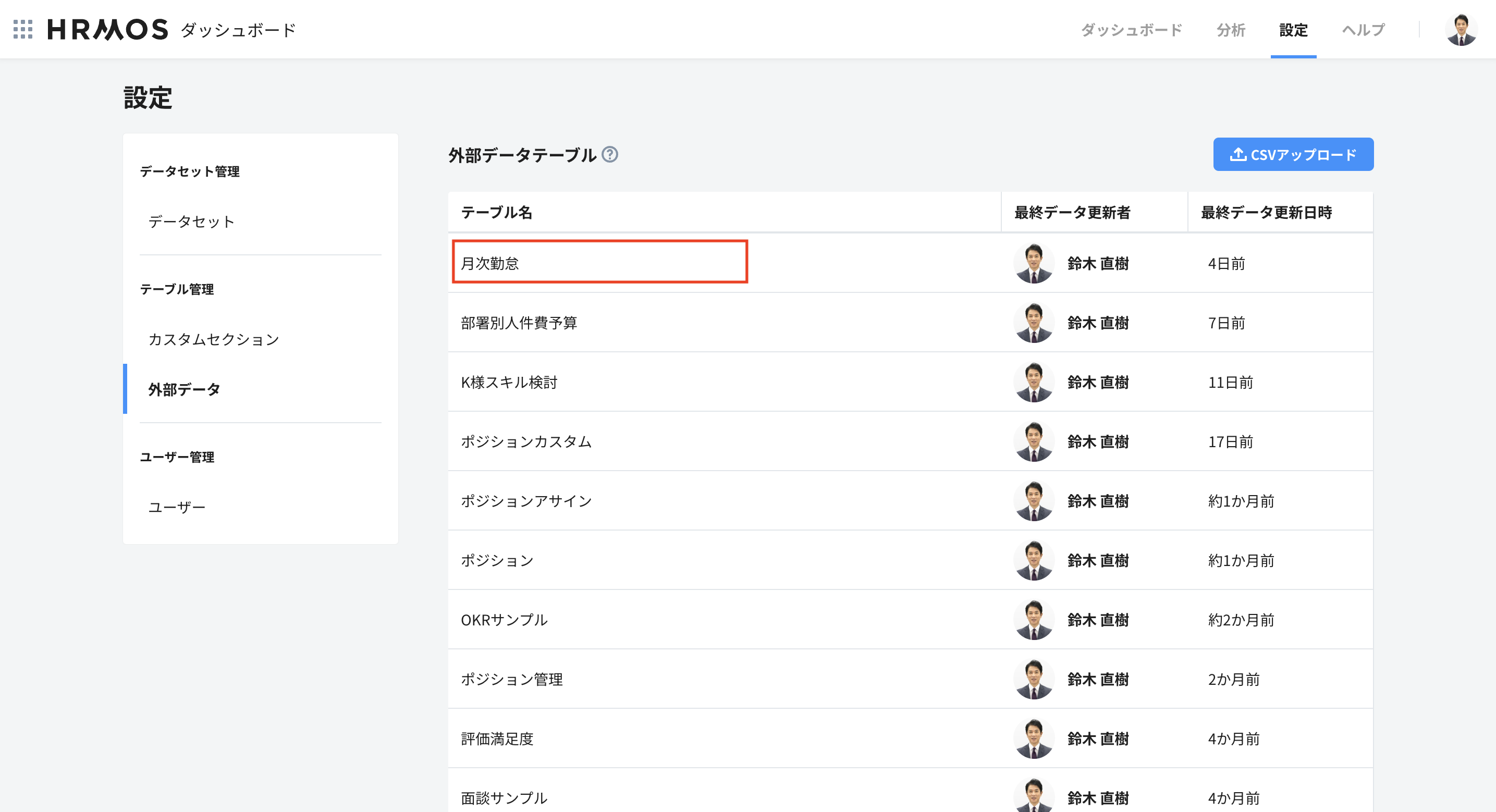Click the 最終データ更新日時 column header
This screenshot has height=812, width=1496.
tap(1266, 213)
